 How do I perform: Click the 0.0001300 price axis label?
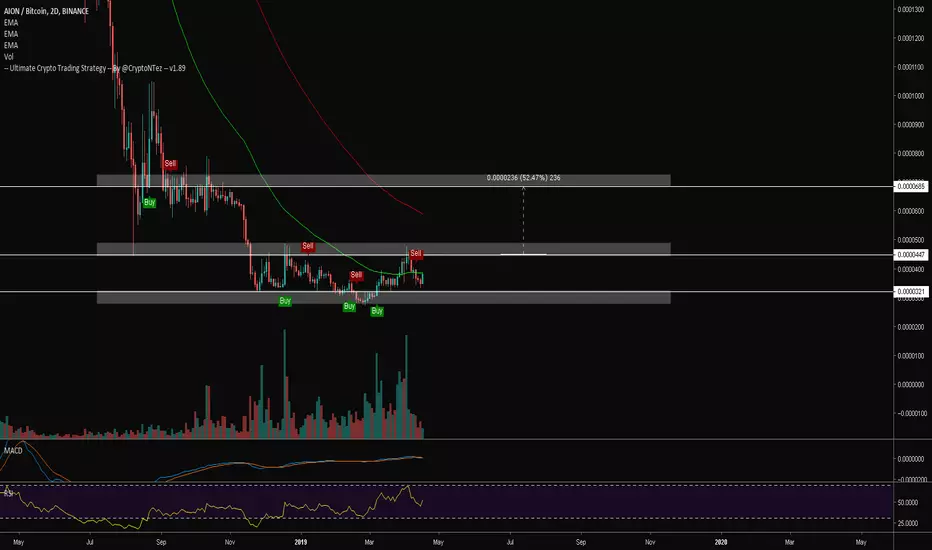[x=911, y=9]
